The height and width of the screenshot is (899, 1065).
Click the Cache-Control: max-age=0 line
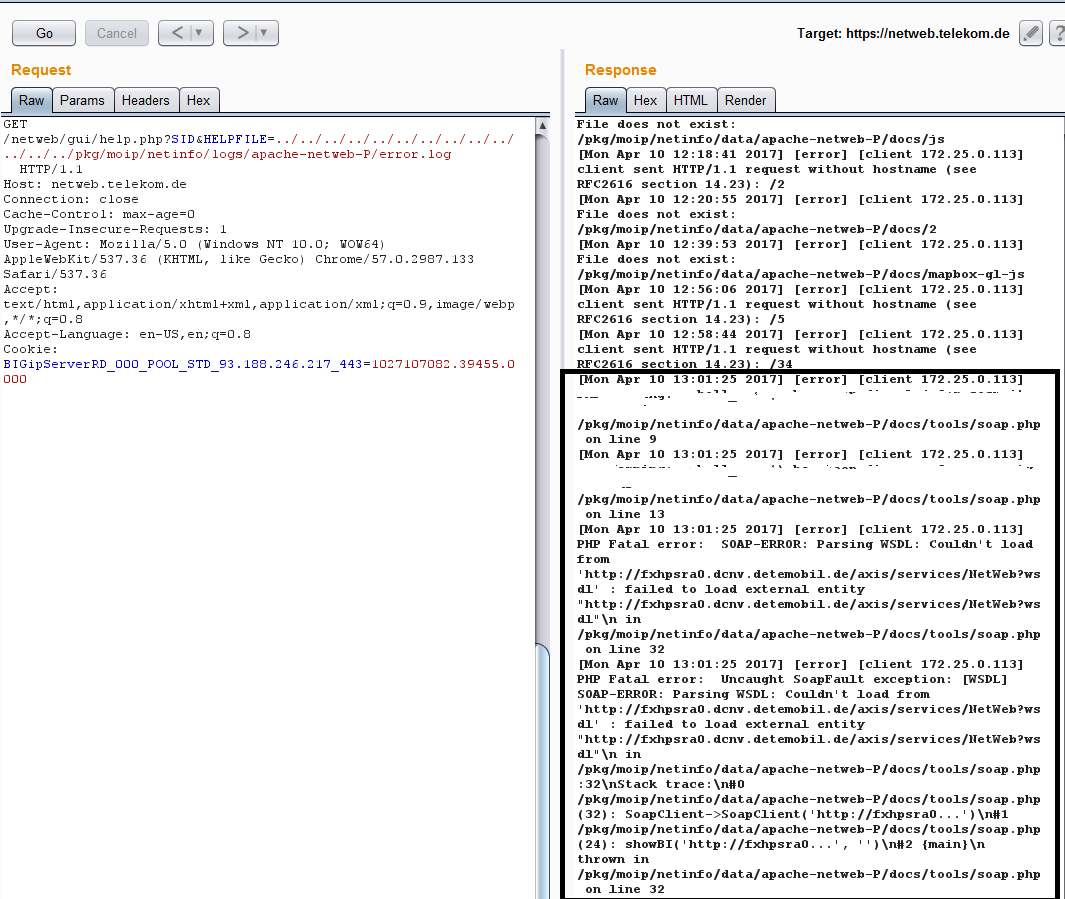(x=99, y=214)
